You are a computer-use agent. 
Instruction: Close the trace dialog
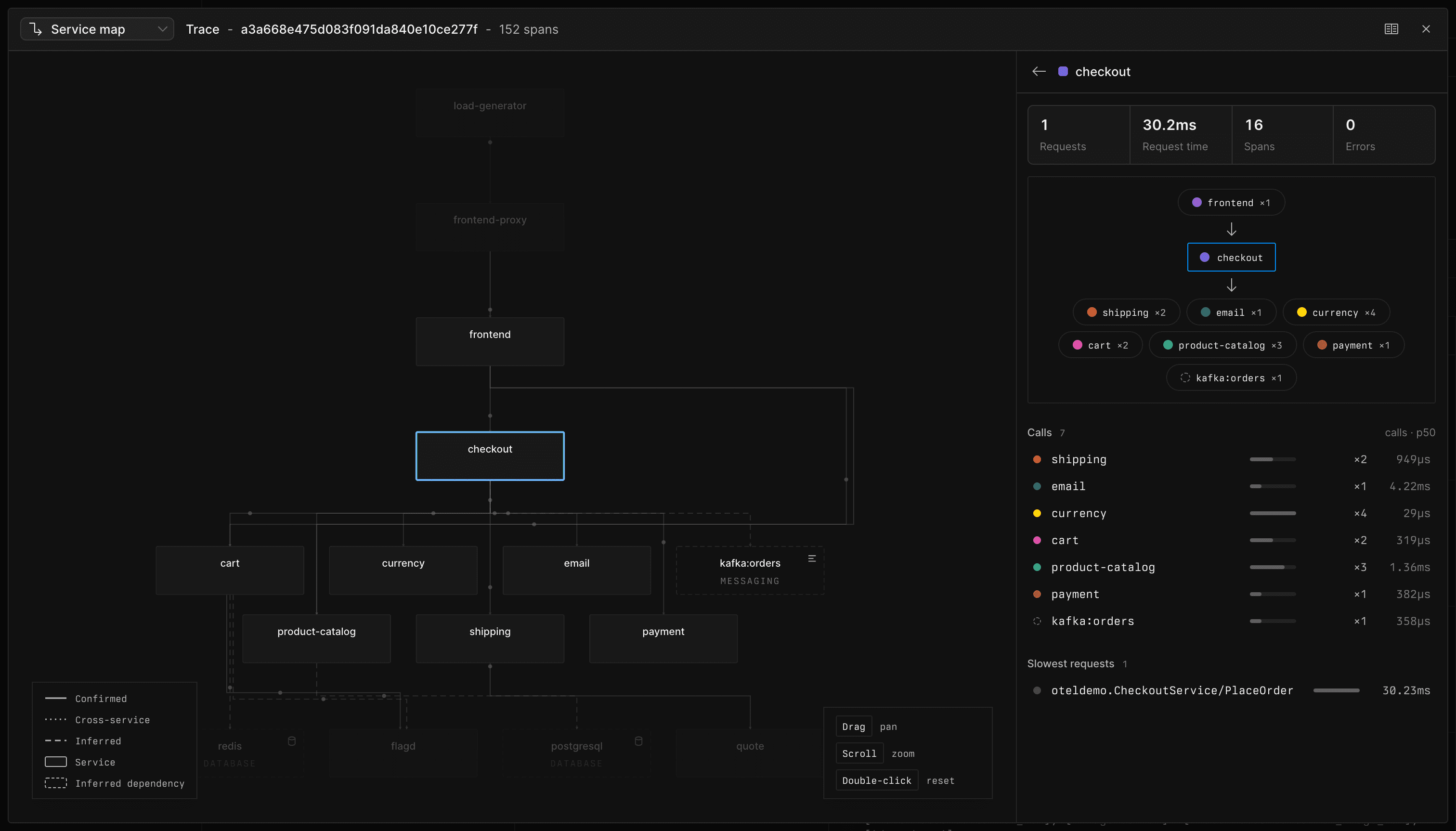(x=1426, y=29)
